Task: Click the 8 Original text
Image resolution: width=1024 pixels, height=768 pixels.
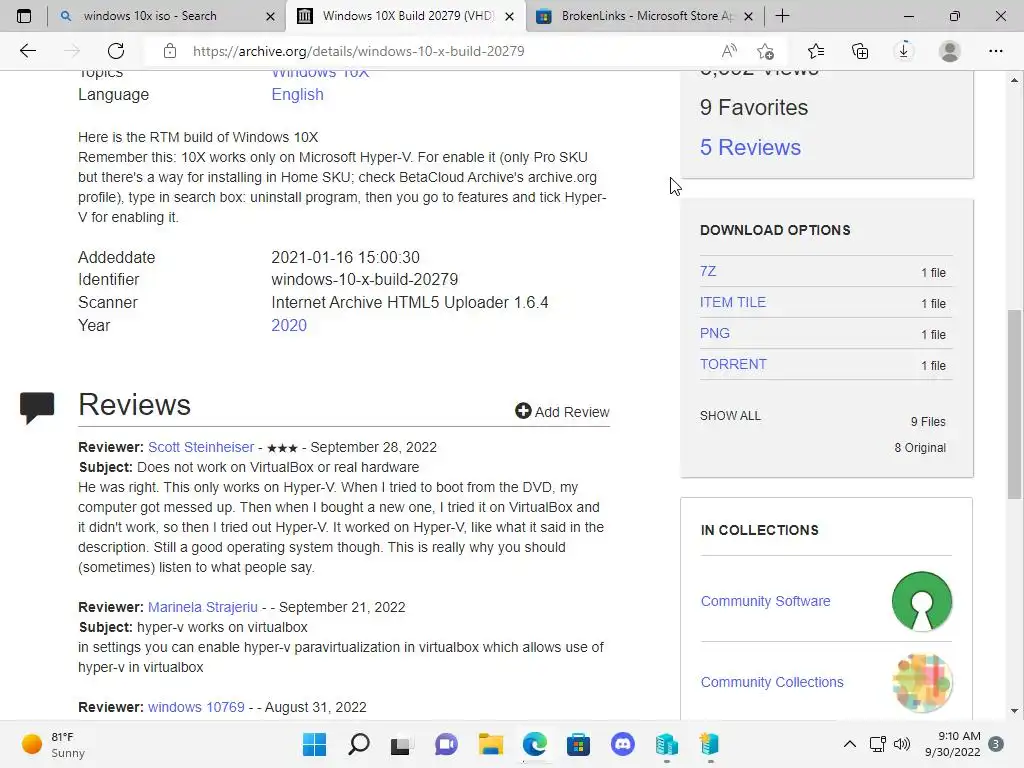Action: click(x=920, y=448)
